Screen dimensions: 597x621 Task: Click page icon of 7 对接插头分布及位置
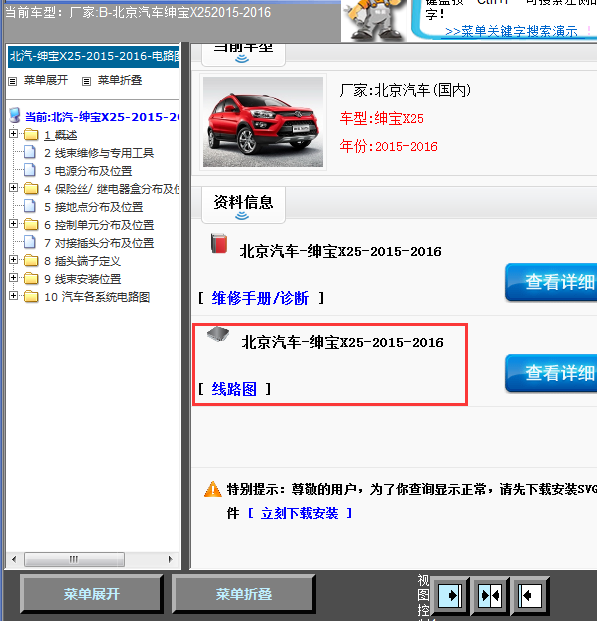[x=30, y=242]
